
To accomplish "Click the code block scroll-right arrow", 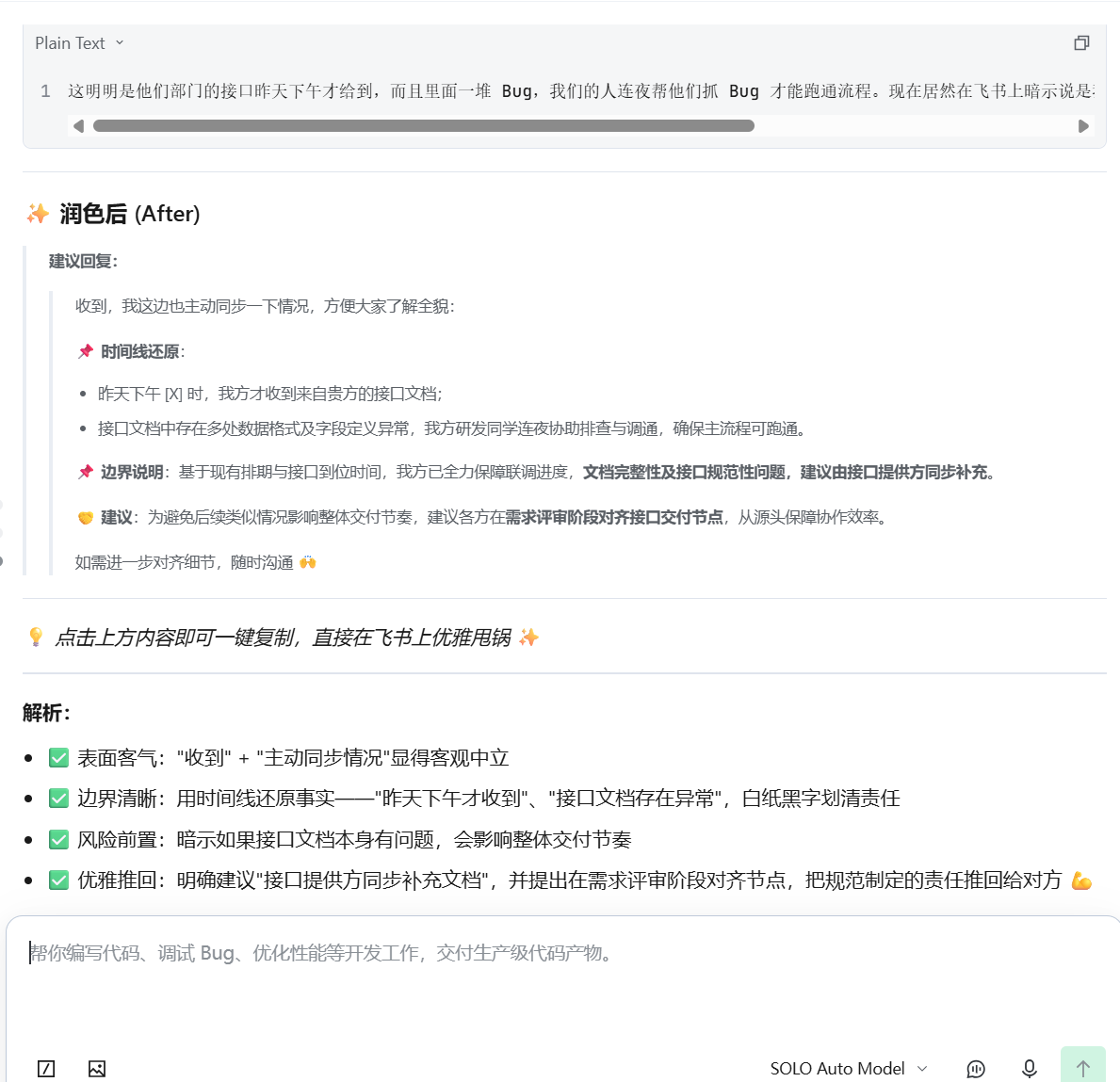I will (x=1083, y=125).
